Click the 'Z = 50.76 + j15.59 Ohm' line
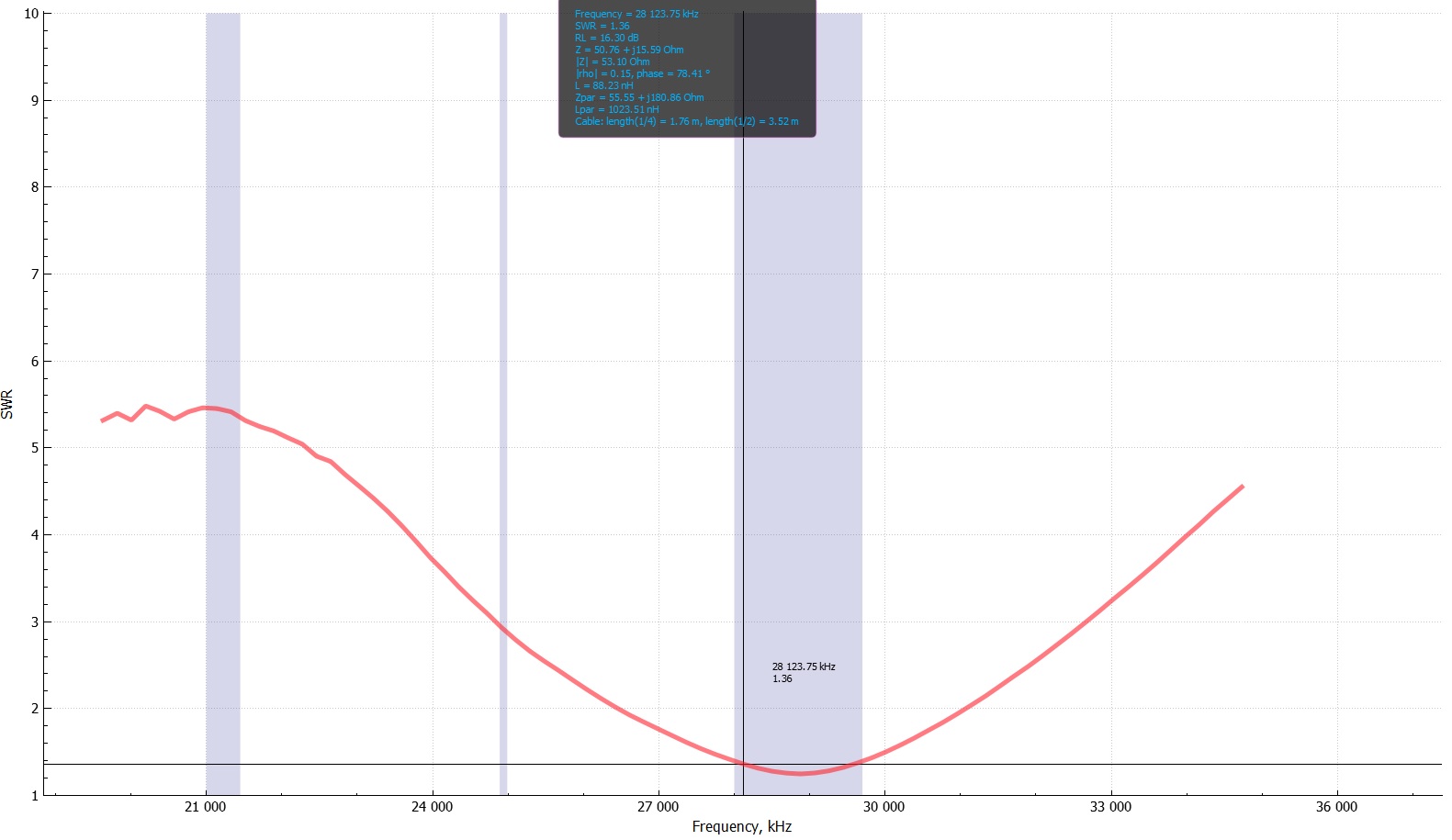This screenshot has width=1452, height=840. tap(629, 50)
